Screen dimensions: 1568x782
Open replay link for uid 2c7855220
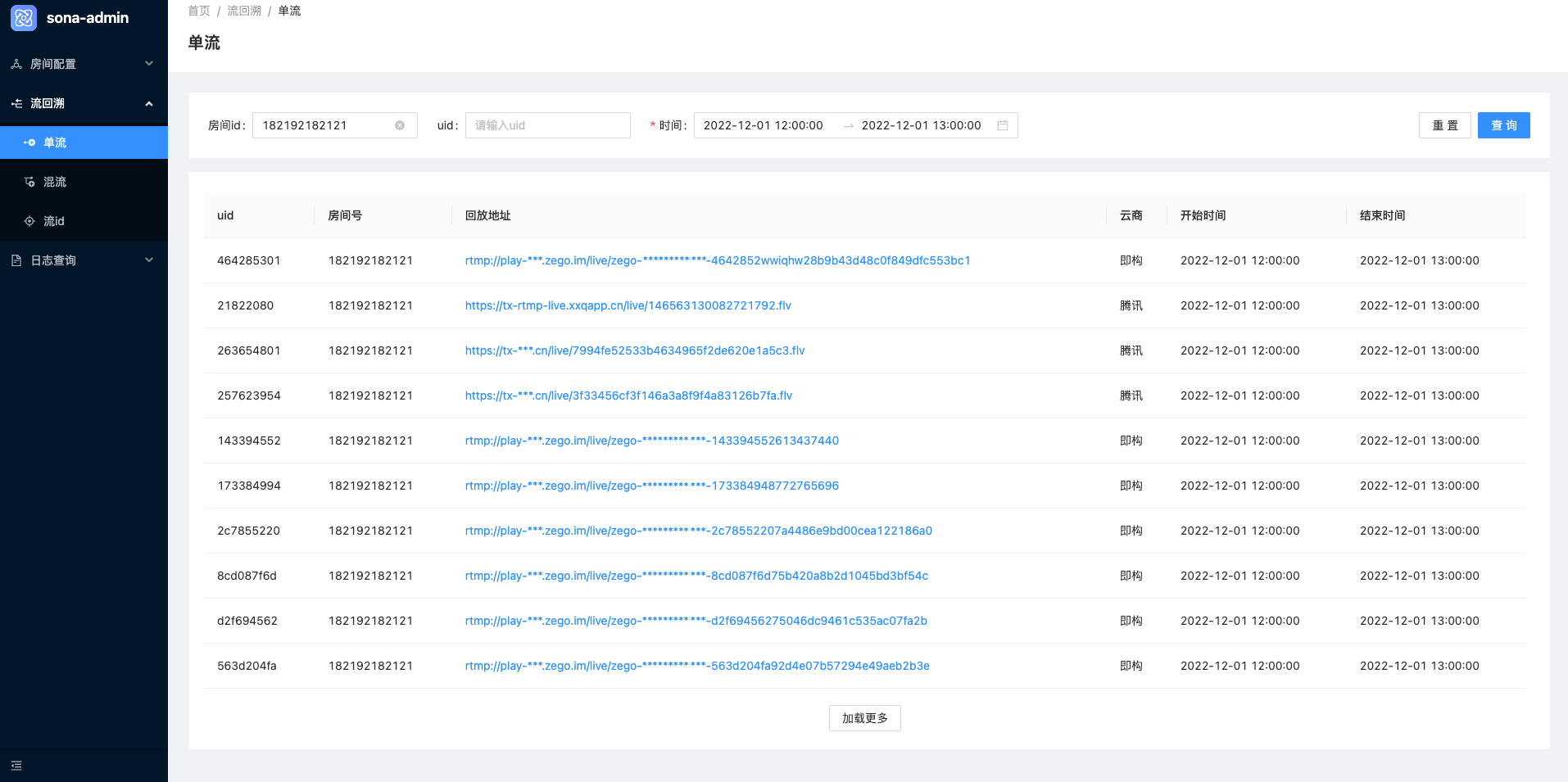[x=699, y=531]
